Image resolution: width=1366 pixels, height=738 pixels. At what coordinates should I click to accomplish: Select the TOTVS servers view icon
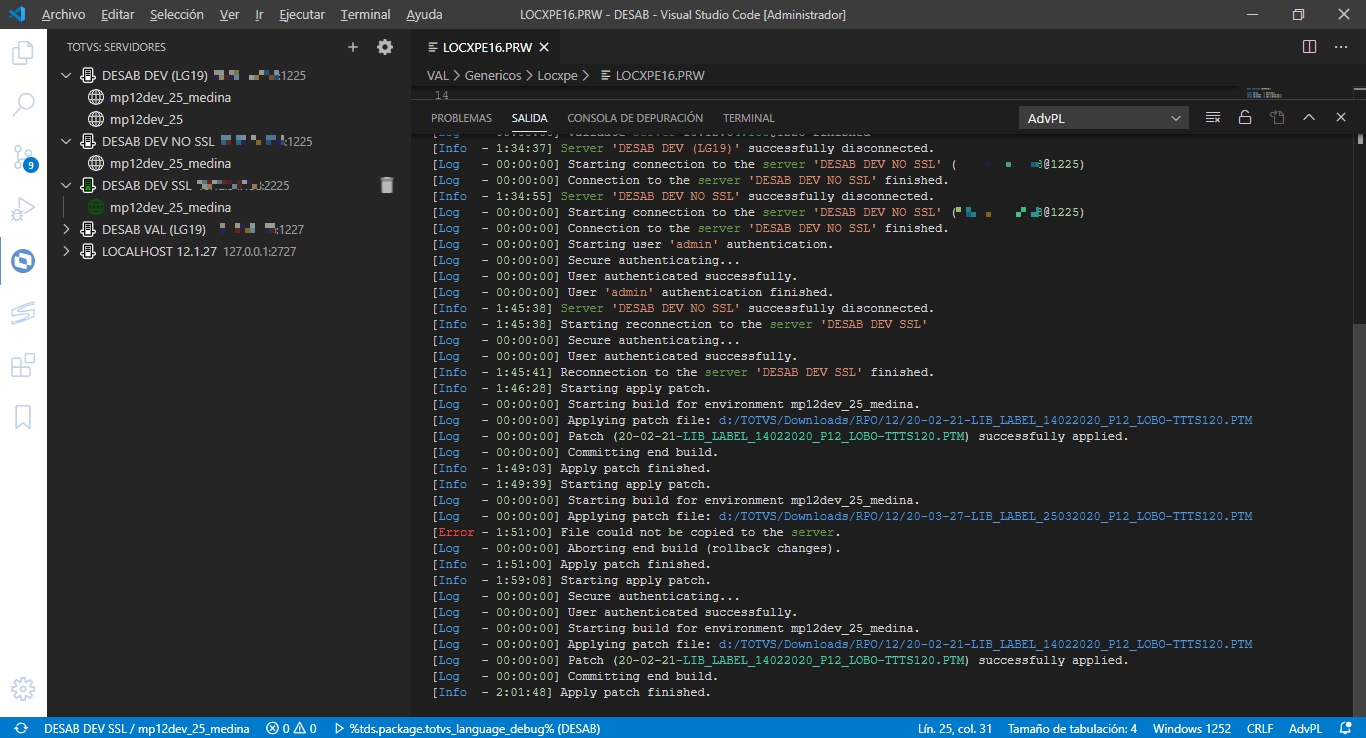coord(24,261)
